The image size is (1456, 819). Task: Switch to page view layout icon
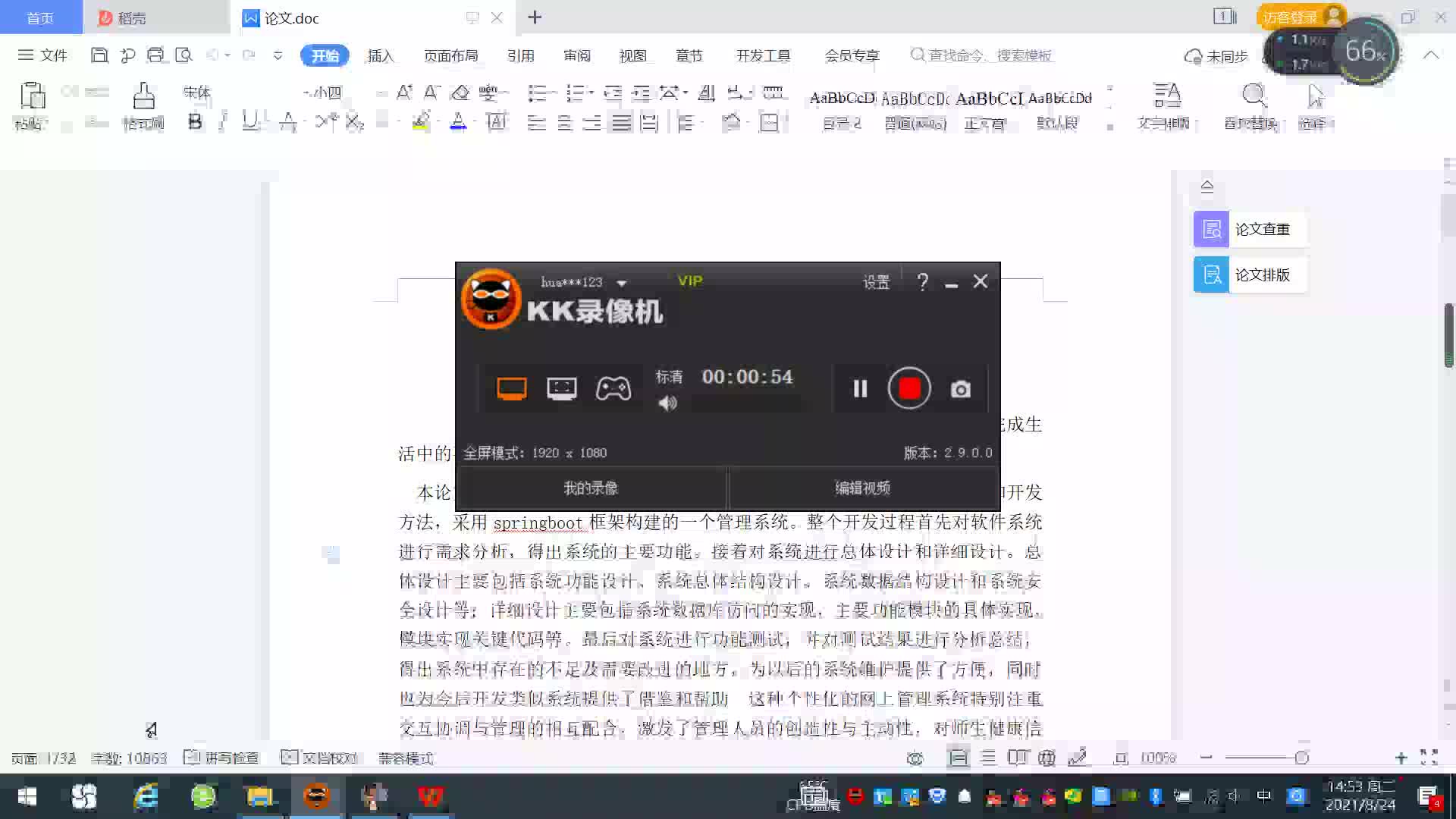(x=959, y=758)
